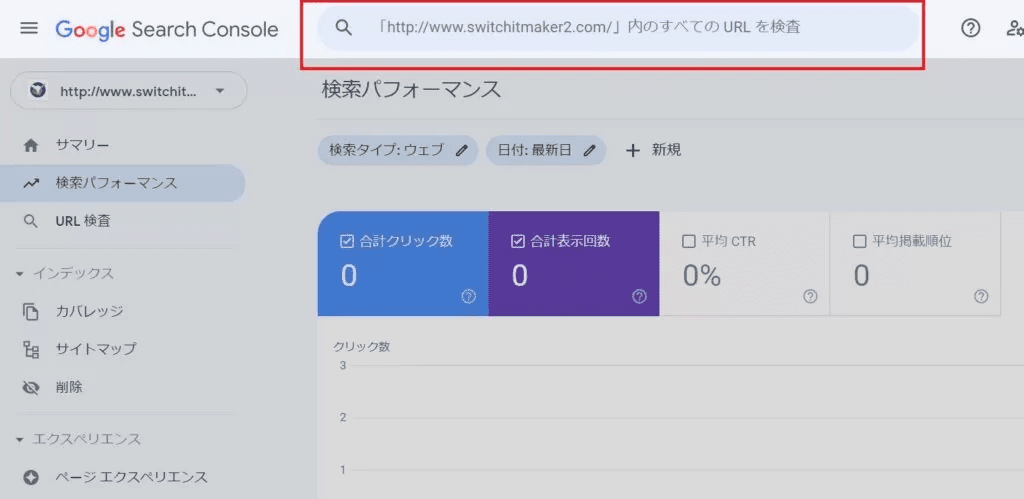Edit 検索タイプ: ウェブ filter pencil icon
The width and height of the screenshot is (1024, 499).
462,150
